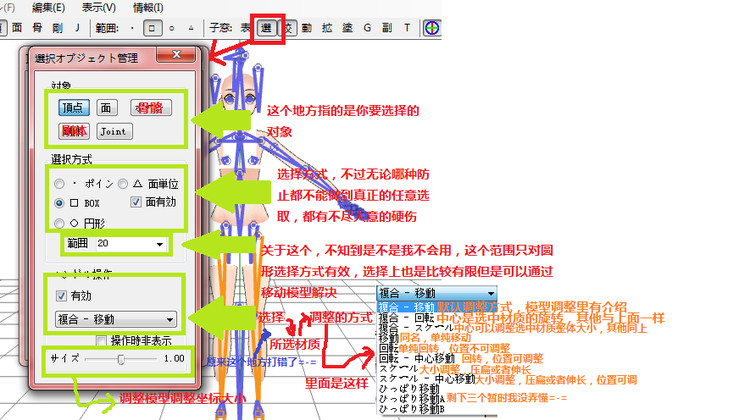
Task: Open the 表 sub-window from toolbar
Action: [246, 28]
